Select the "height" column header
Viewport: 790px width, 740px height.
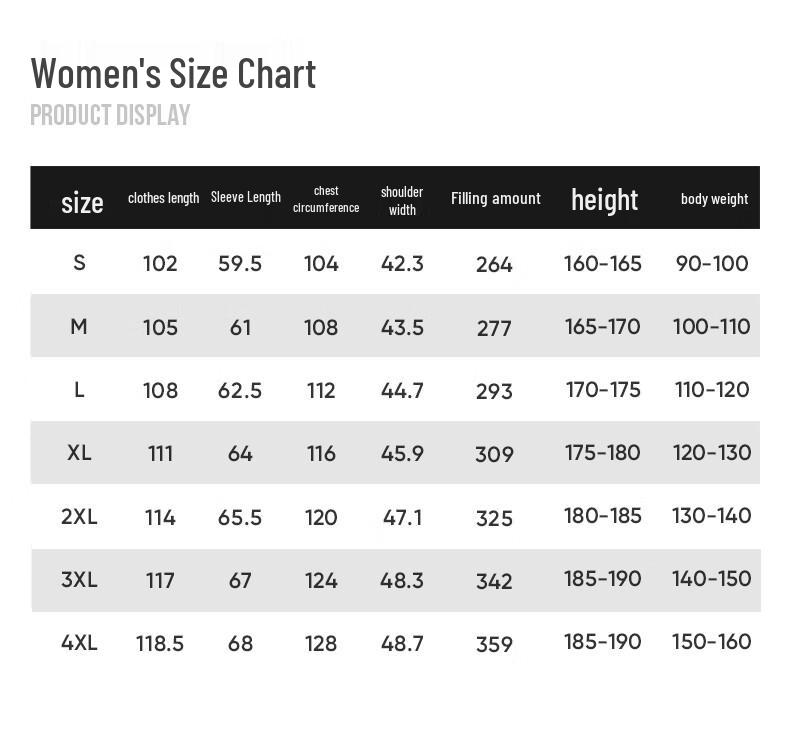point(604,200)
